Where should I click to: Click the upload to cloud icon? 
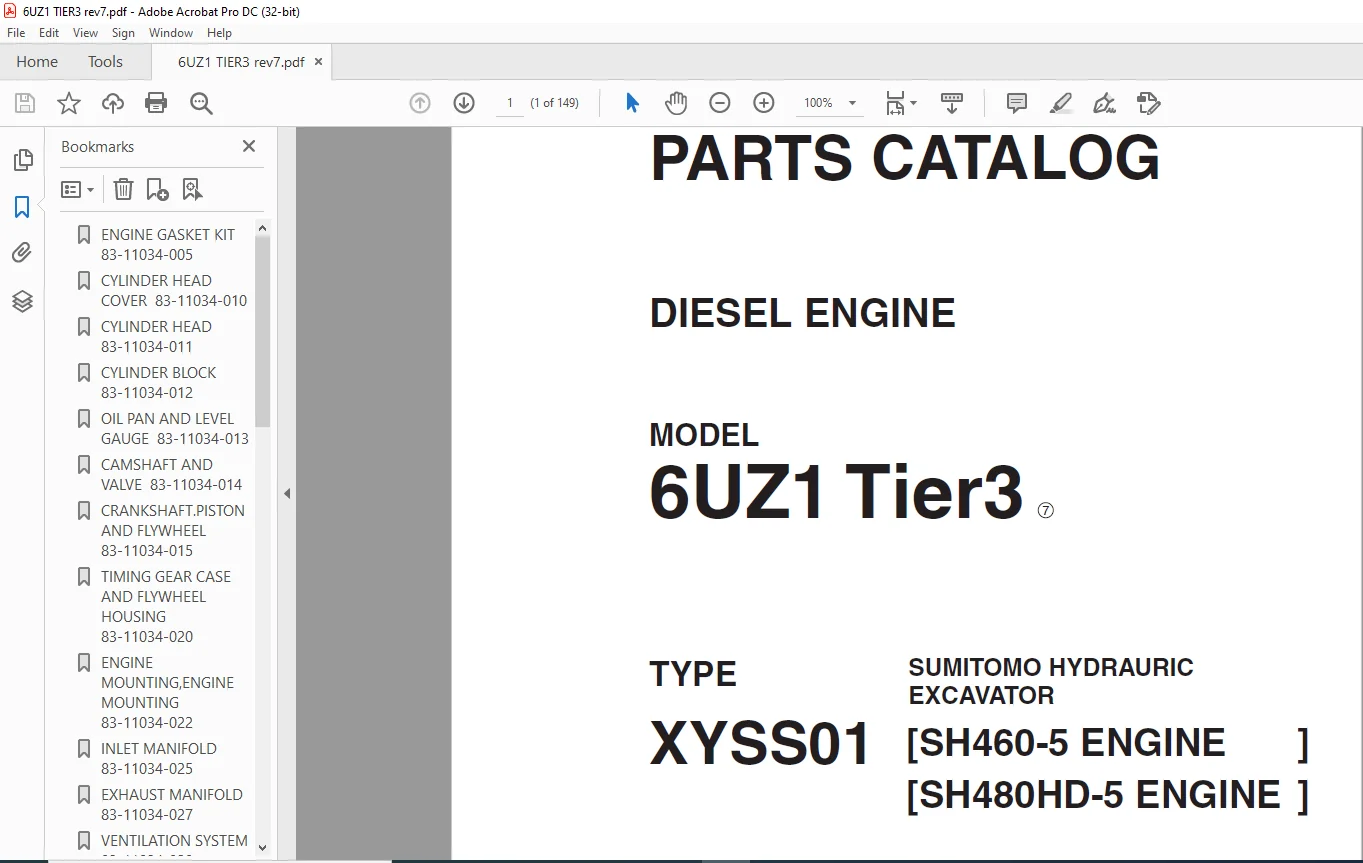pyautogui.click(x=113, y=103)
